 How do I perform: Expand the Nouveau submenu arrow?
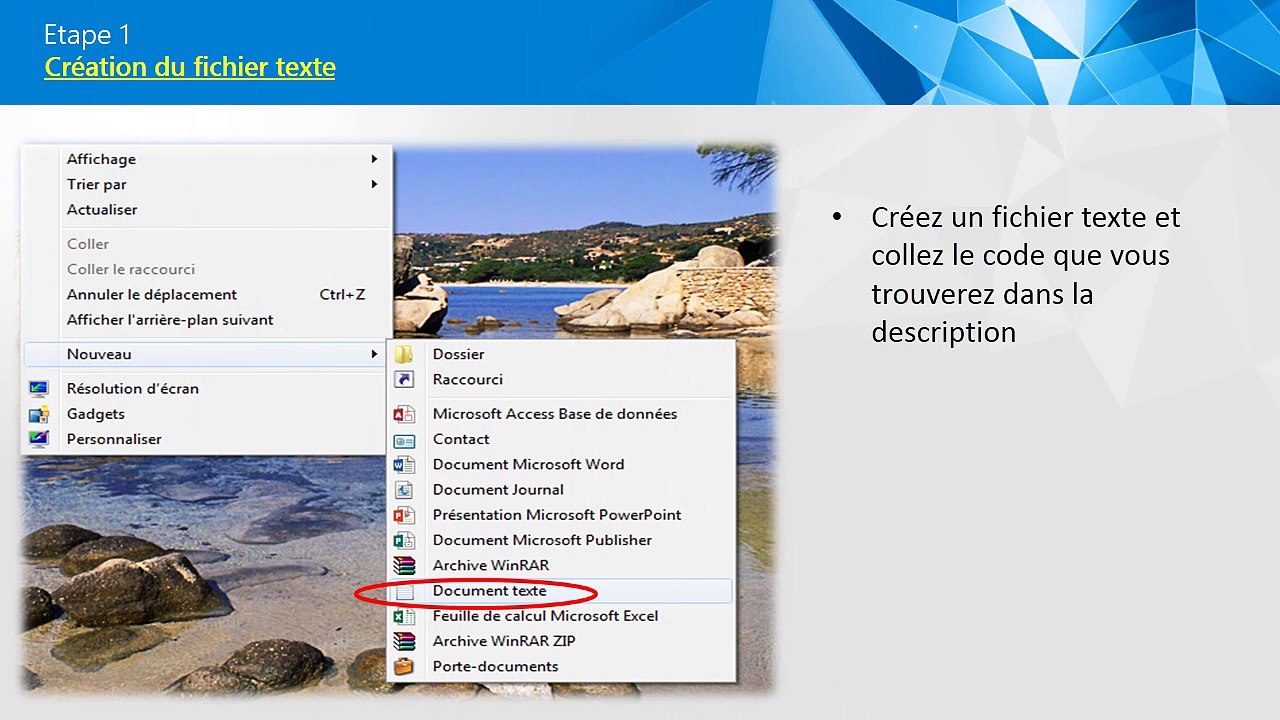tap(374, 354)
